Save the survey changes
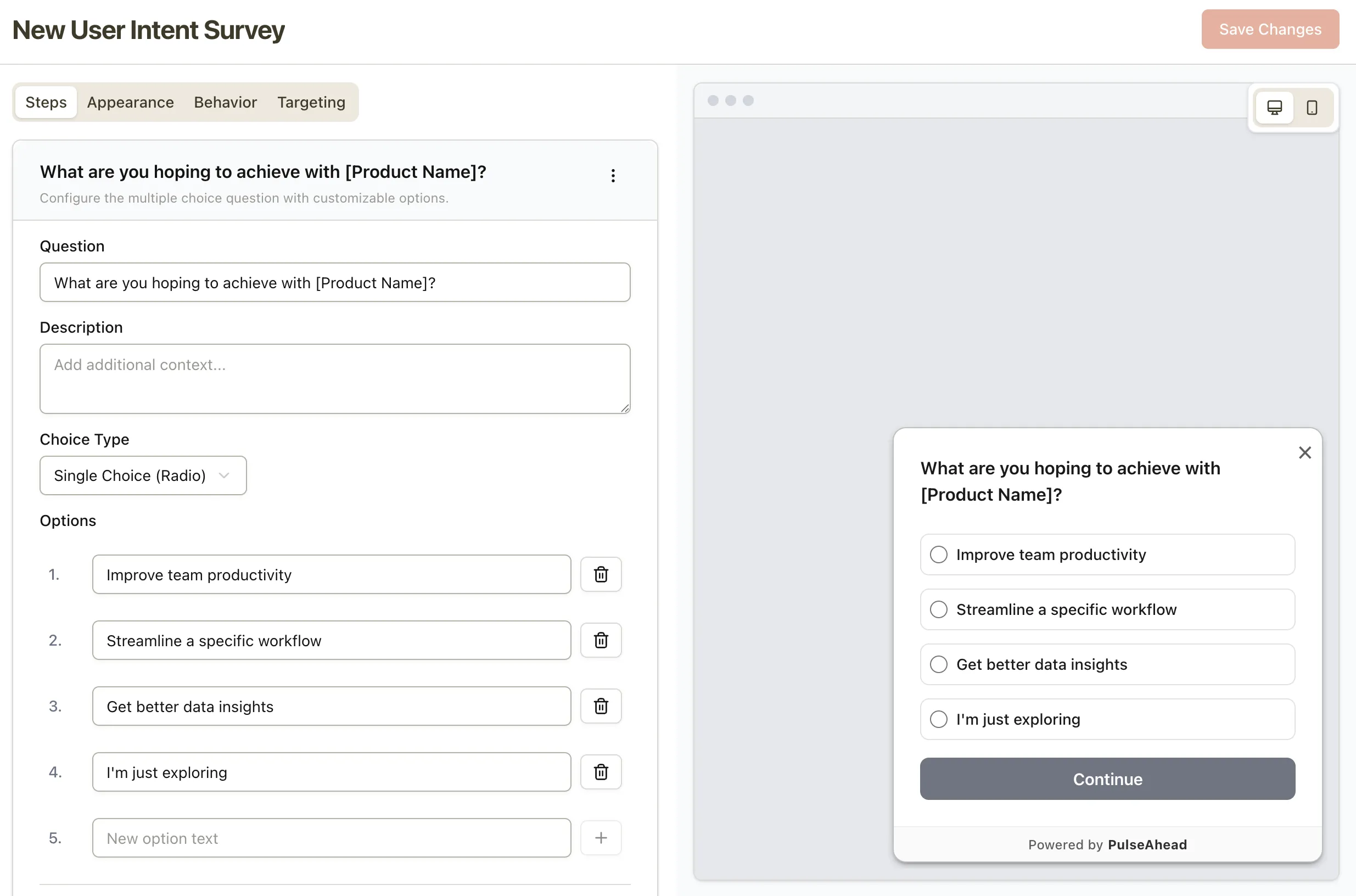Viewport: 1356px width, 896px height. pos(1270,29)
